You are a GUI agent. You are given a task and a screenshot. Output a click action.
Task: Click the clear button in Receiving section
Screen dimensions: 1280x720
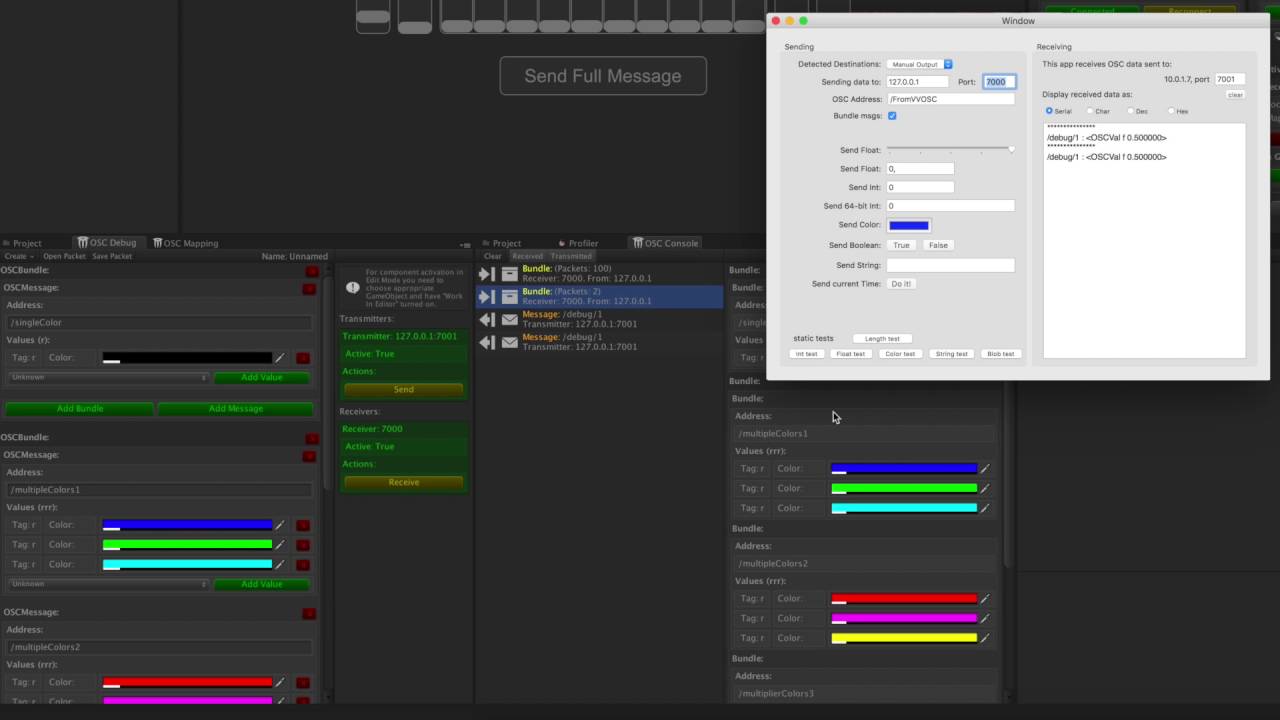coord(1235,95)
